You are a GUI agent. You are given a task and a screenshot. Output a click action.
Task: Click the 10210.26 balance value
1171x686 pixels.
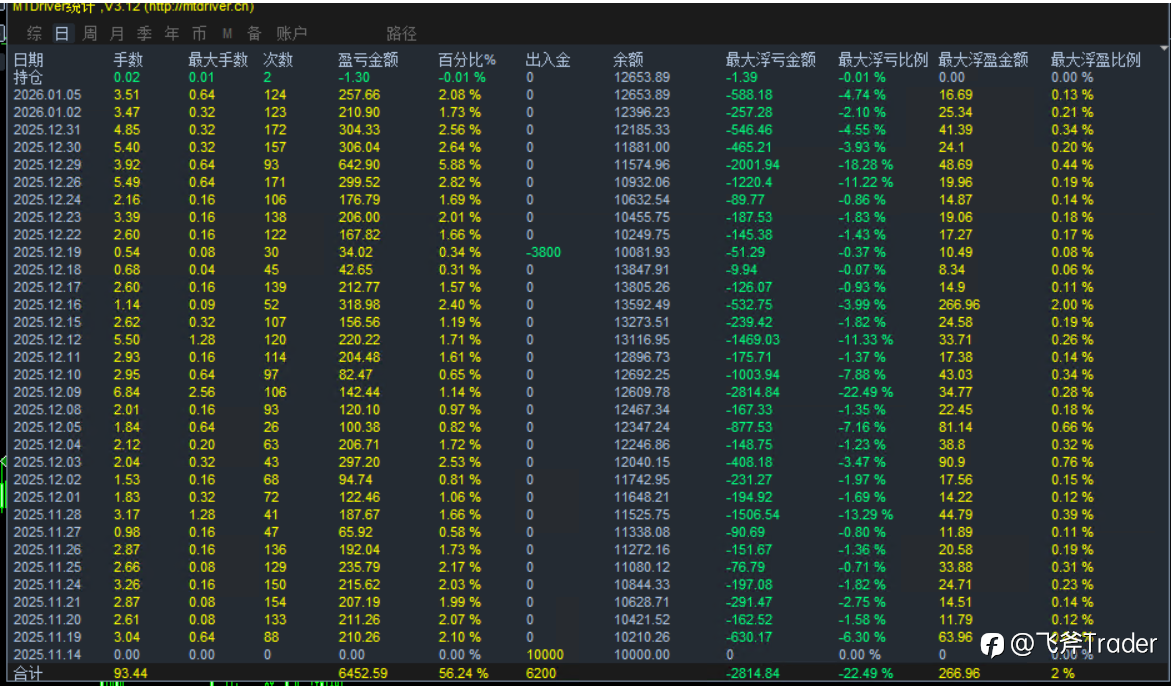point(642,637)
